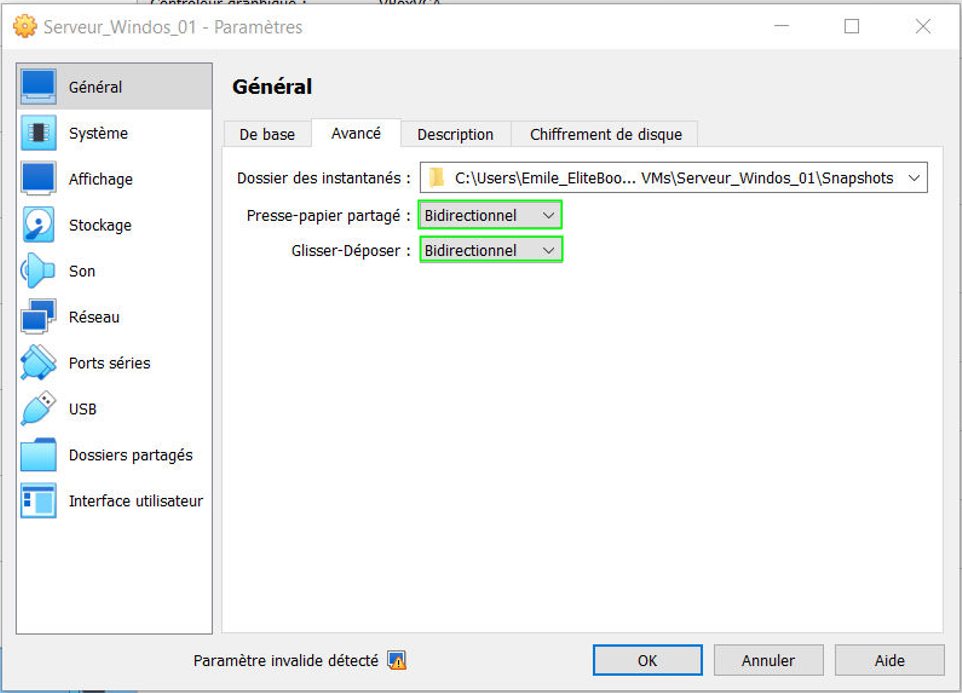Open the Stockage disk icon
The image size is (962, 693).
pos(39,225)
